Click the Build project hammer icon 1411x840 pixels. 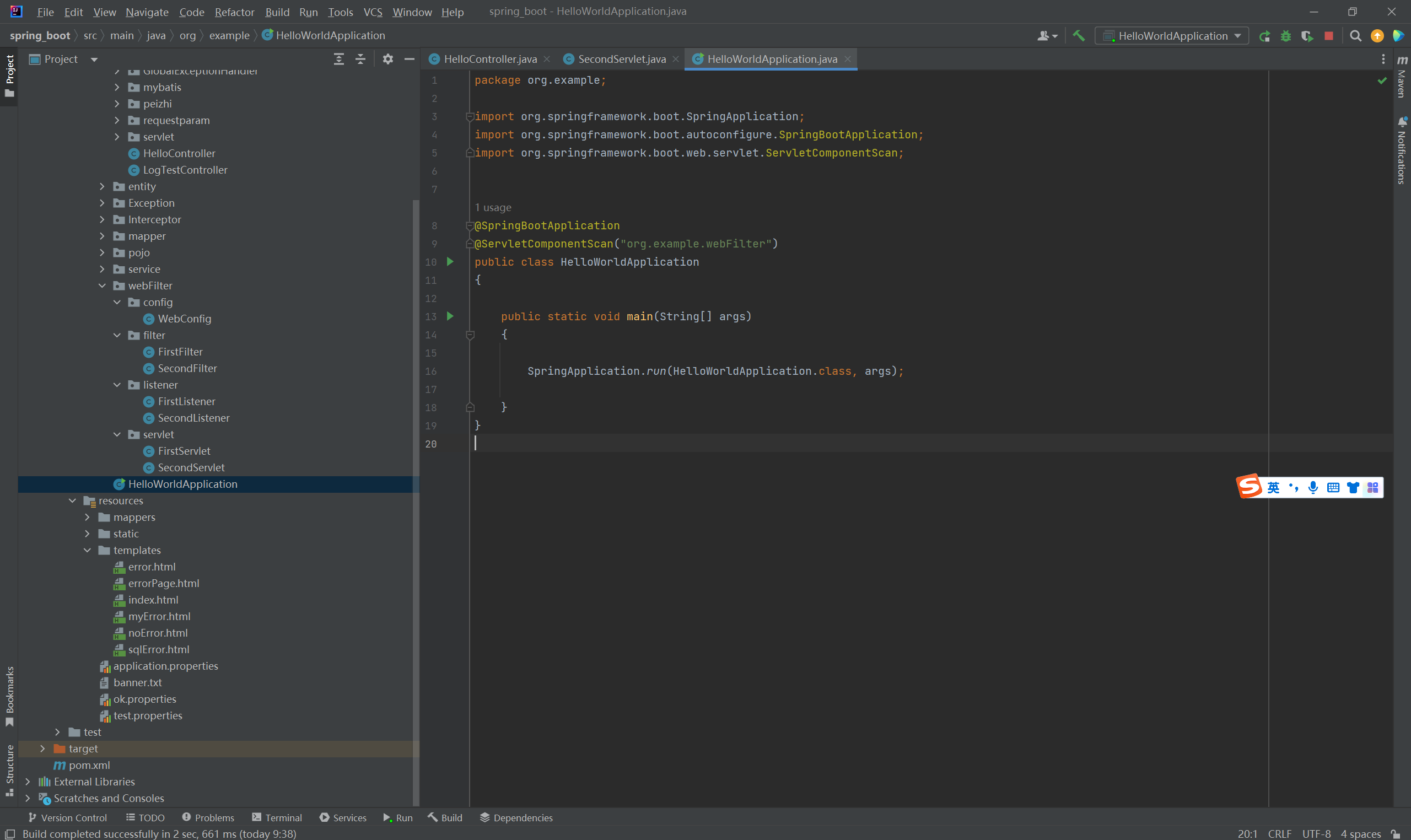click(1078, 36)
